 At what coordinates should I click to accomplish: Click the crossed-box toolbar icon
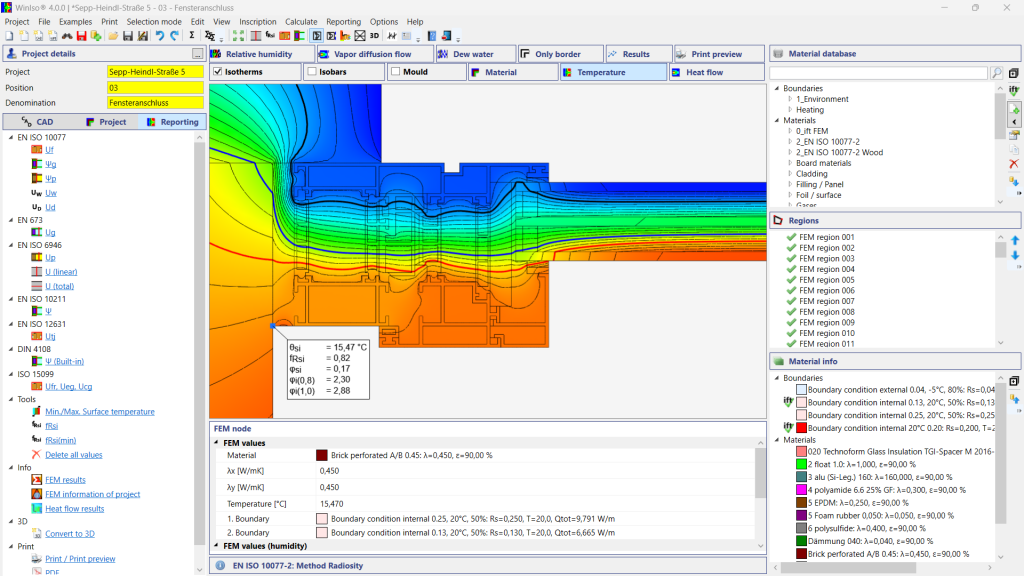[x=360, y=36]
